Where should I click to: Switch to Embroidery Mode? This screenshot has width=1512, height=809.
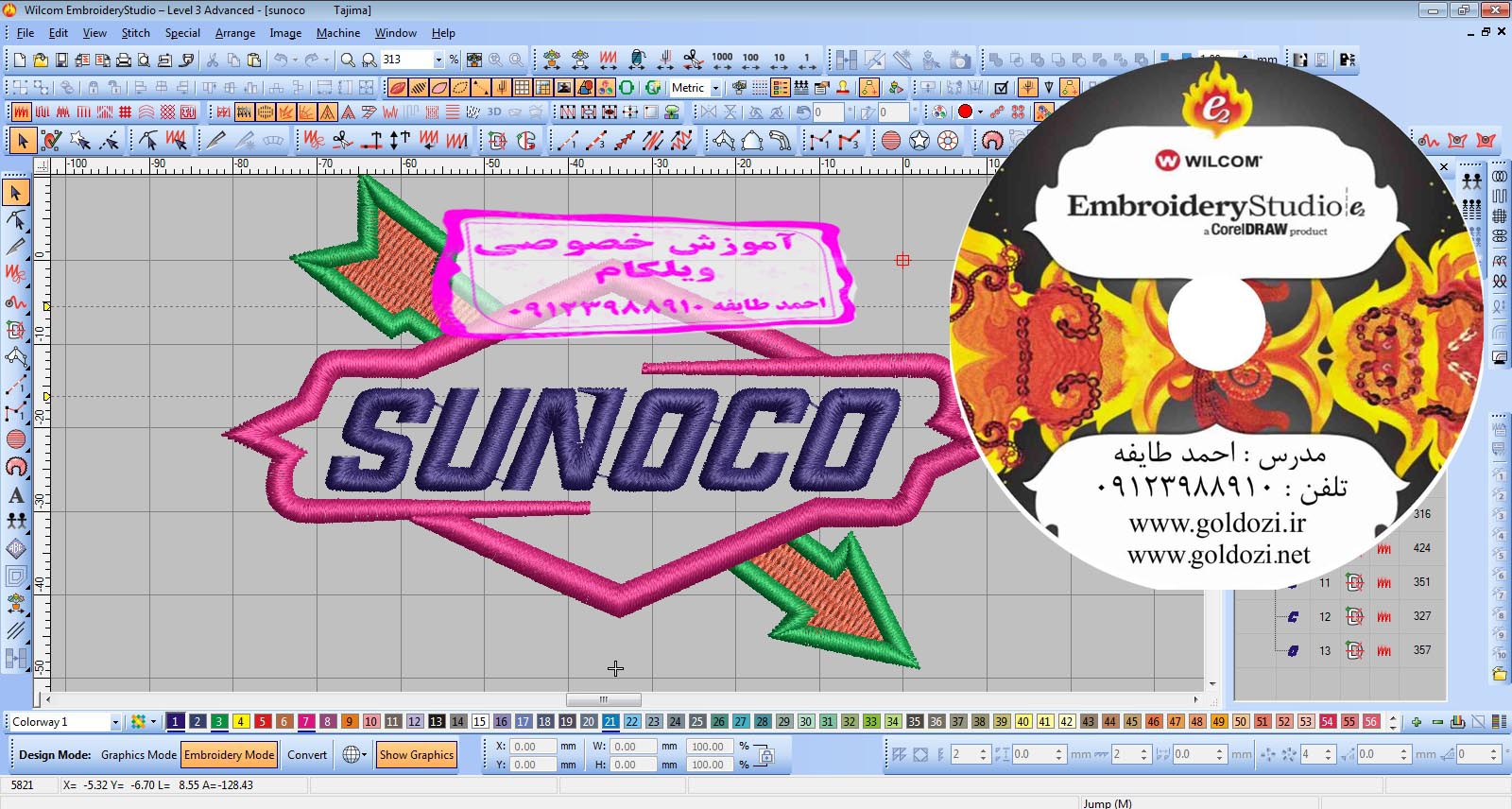[x=230, y=755]
